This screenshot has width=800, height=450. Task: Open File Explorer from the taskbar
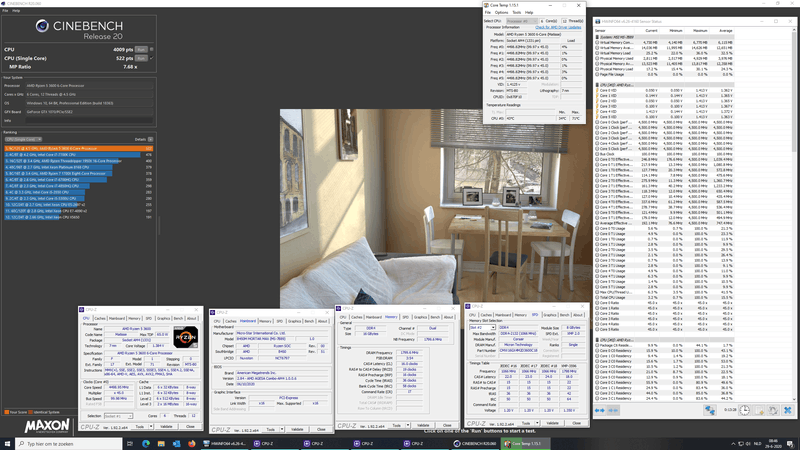(x=161, y=444)
